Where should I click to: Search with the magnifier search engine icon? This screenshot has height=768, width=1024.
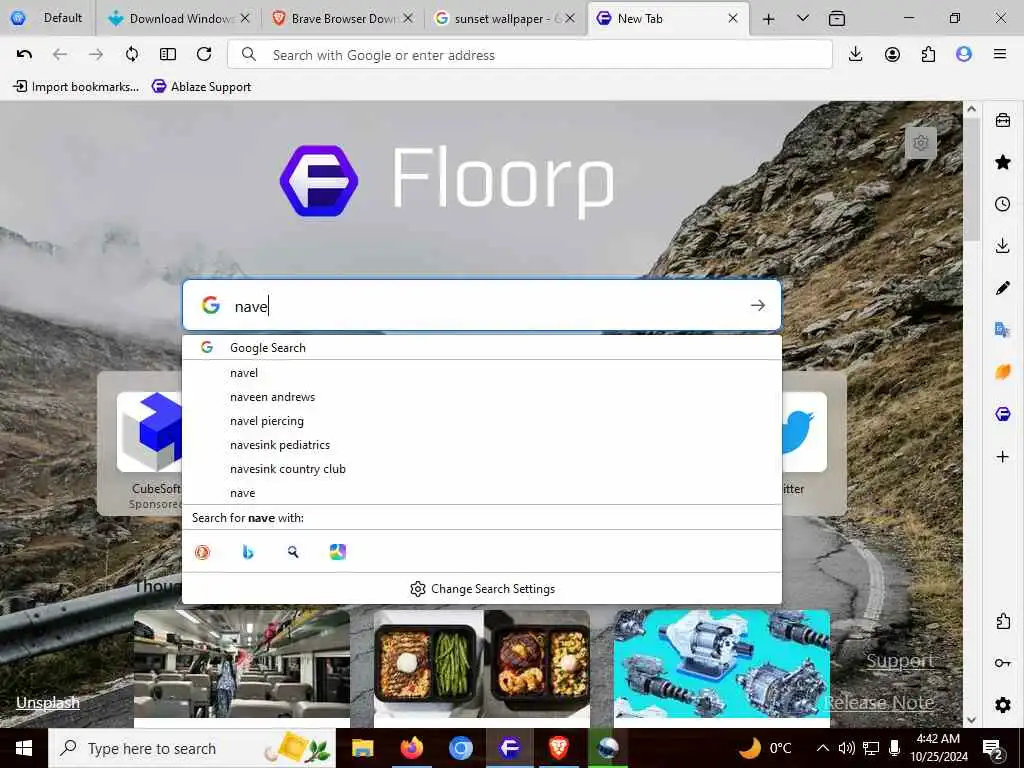click(x=293, y=552)
